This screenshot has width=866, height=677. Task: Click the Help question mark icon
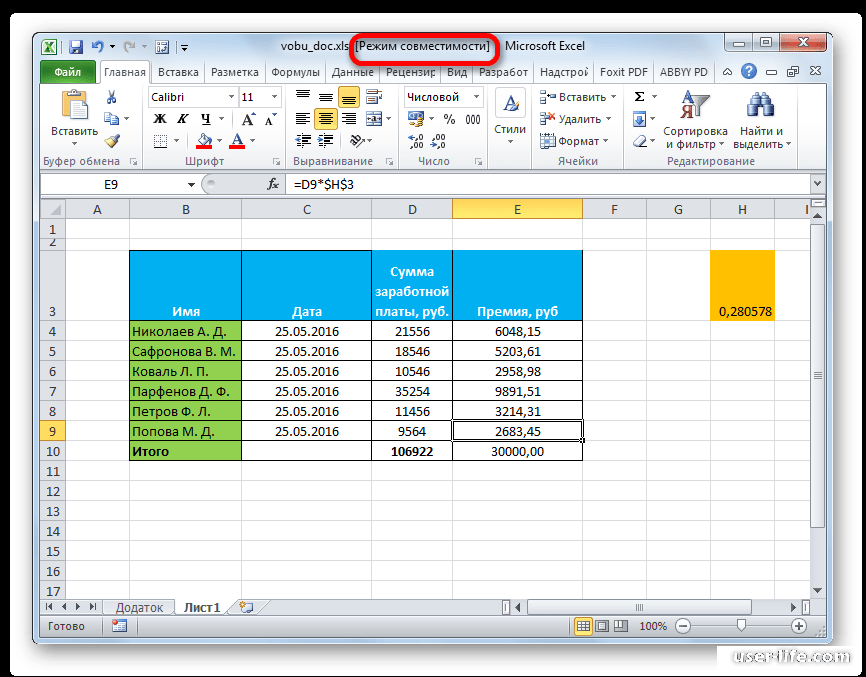coord(749,71)
